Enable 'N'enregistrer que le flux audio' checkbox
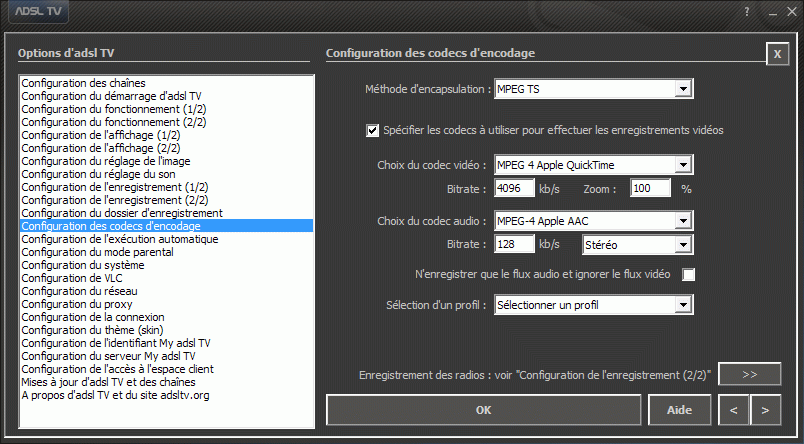804x444 pixels. (x=689, y=274)
